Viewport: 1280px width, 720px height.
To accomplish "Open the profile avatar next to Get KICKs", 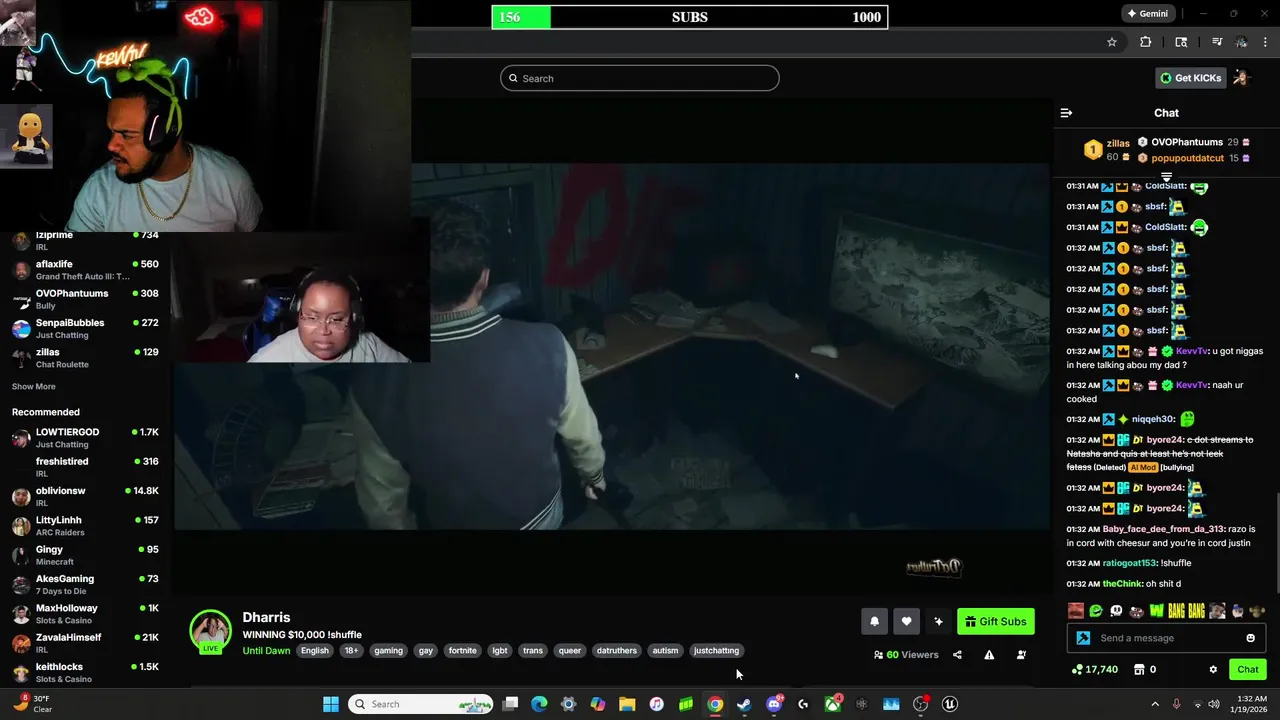I will (1241, 78).
